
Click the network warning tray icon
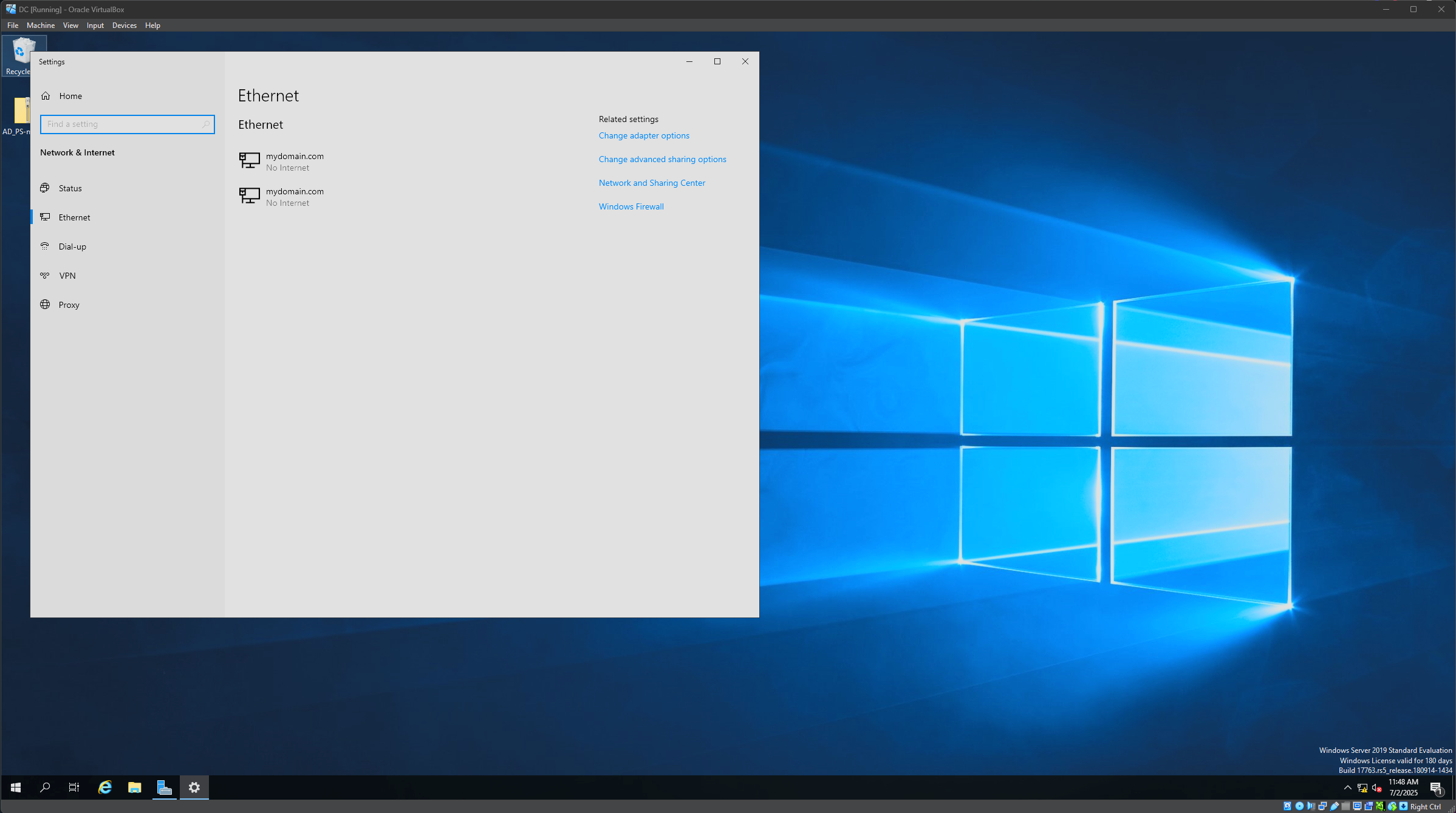tap(1362, 788)
